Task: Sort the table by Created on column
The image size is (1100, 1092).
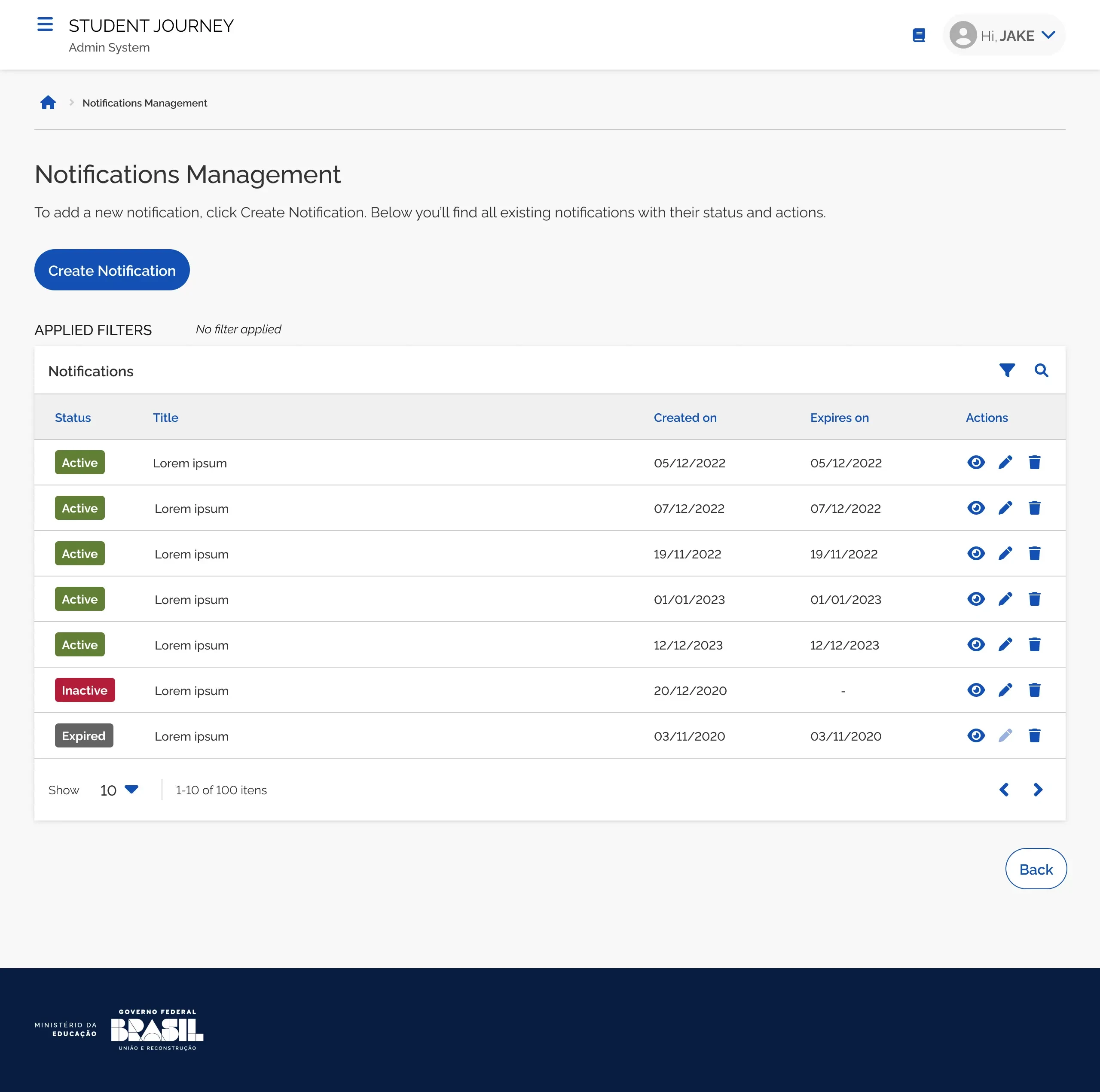Action: pos(685,417)
